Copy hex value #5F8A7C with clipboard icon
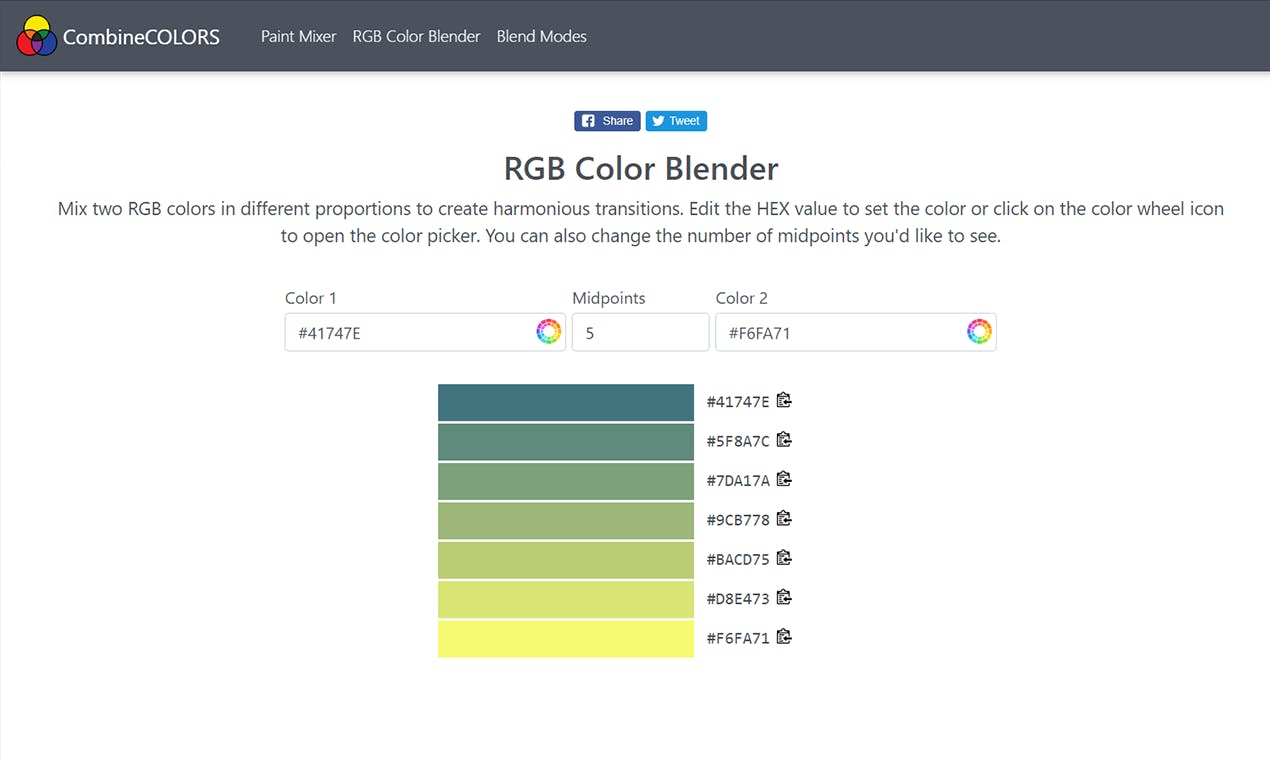The height and width of the screenshot is (761, 1270). (x=784, y=440)
